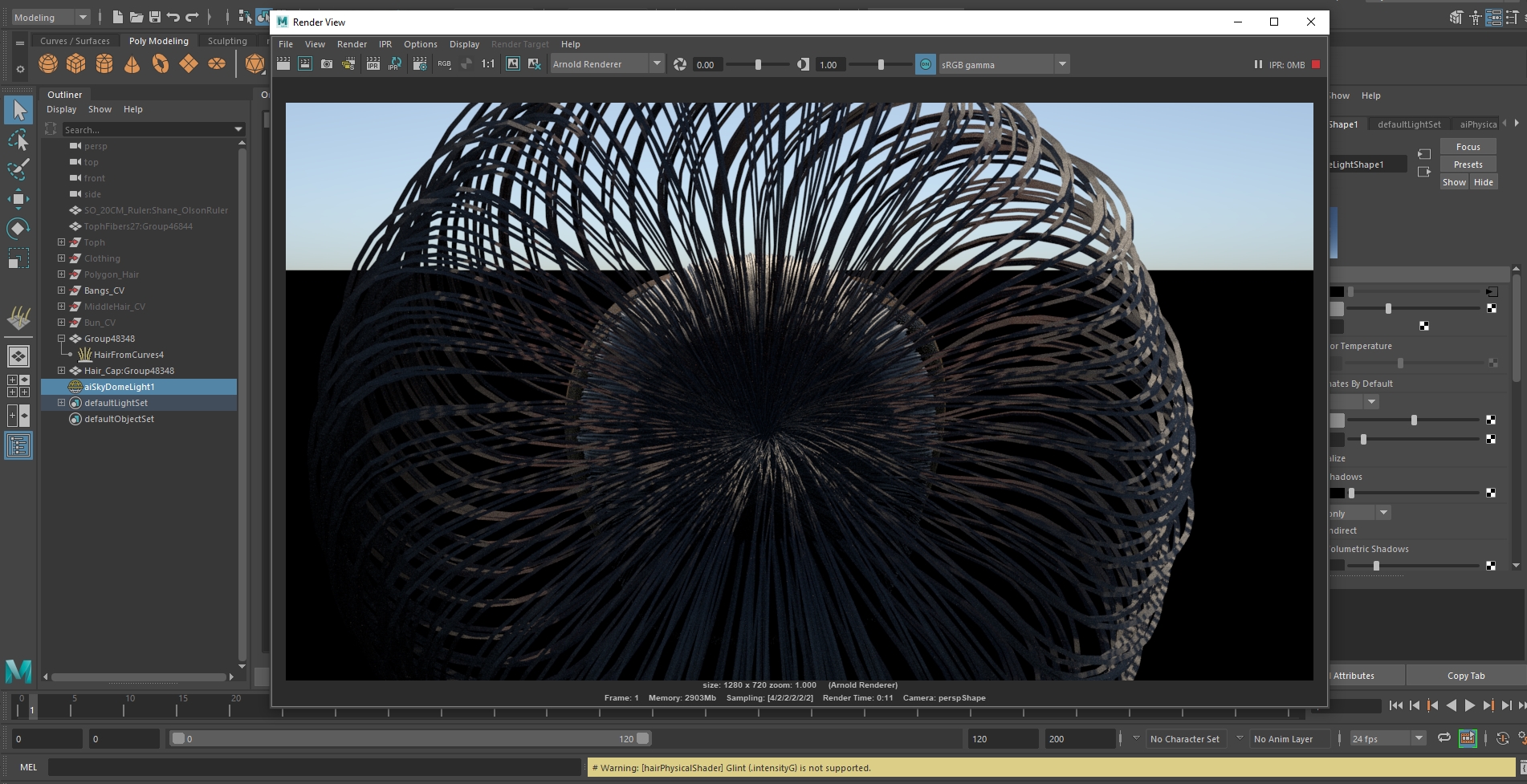Click the Copy Tab button
Screen dimensions: 1527x784
[1465, 676]
